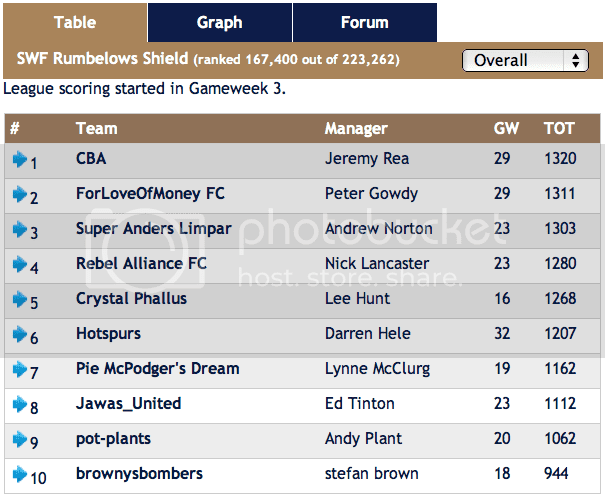Open Pie McPodger's Dream team link
This screenshot has width=605, height=502.
click(x=157, y=368)
